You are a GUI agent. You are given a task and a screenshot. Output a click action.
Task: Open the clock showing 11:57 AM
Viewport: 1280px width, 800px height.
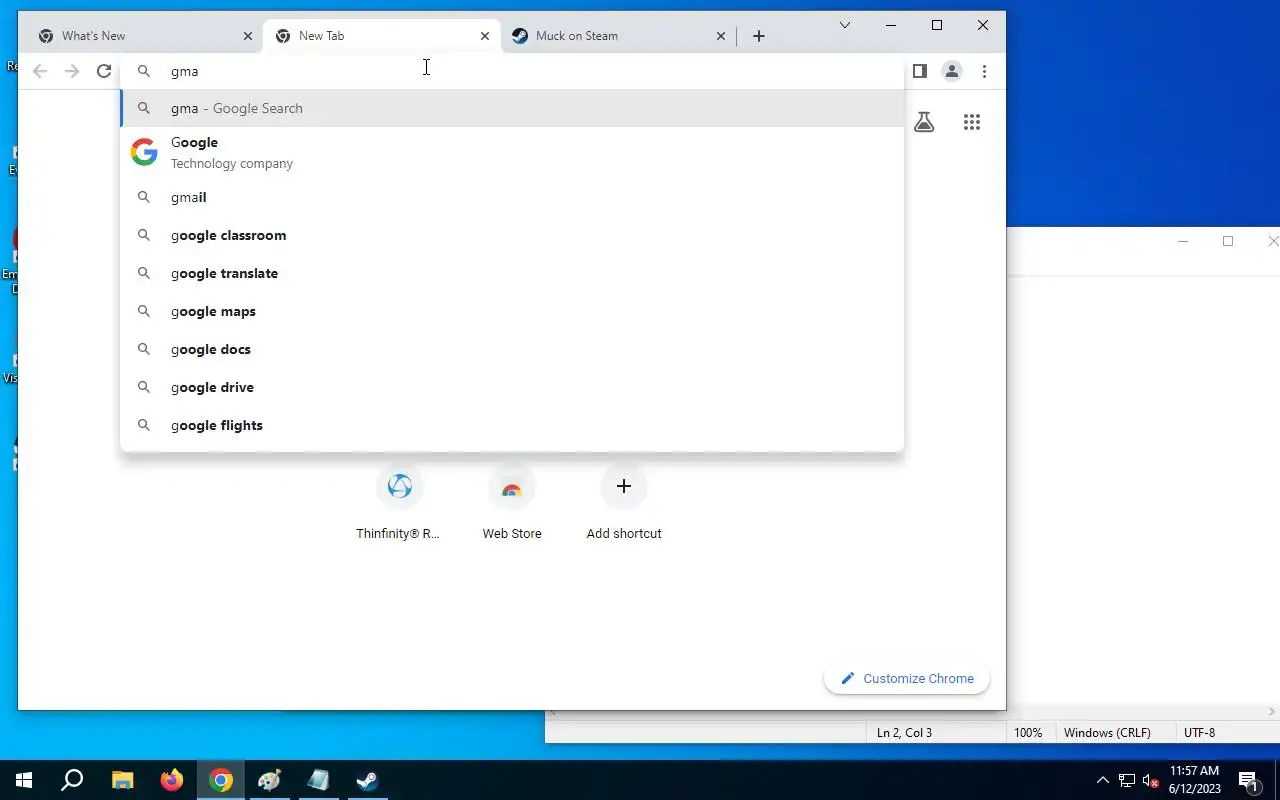(x=1194, y=780)
